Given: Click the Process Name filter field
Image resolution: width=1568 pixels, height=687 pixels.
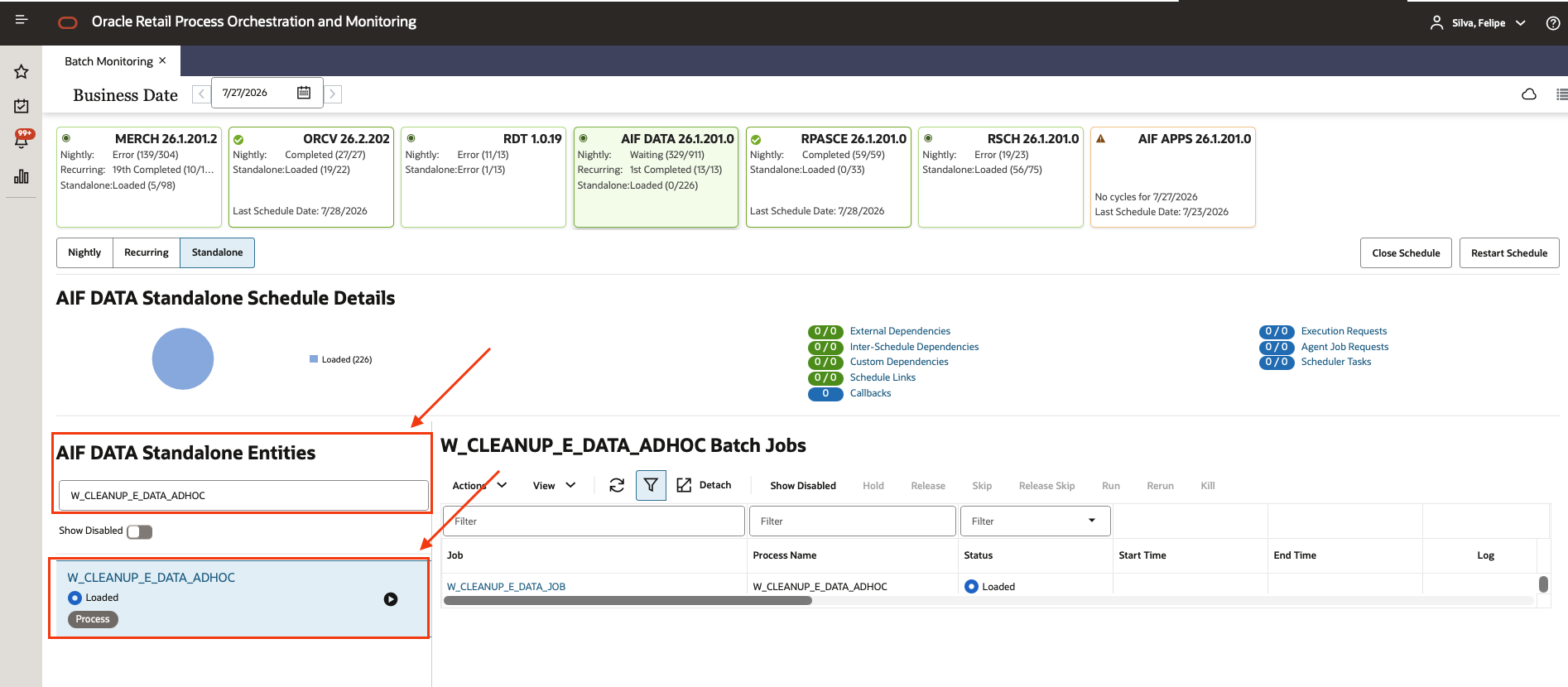Looking at the screenshot, I should click(x=853, y=521).
